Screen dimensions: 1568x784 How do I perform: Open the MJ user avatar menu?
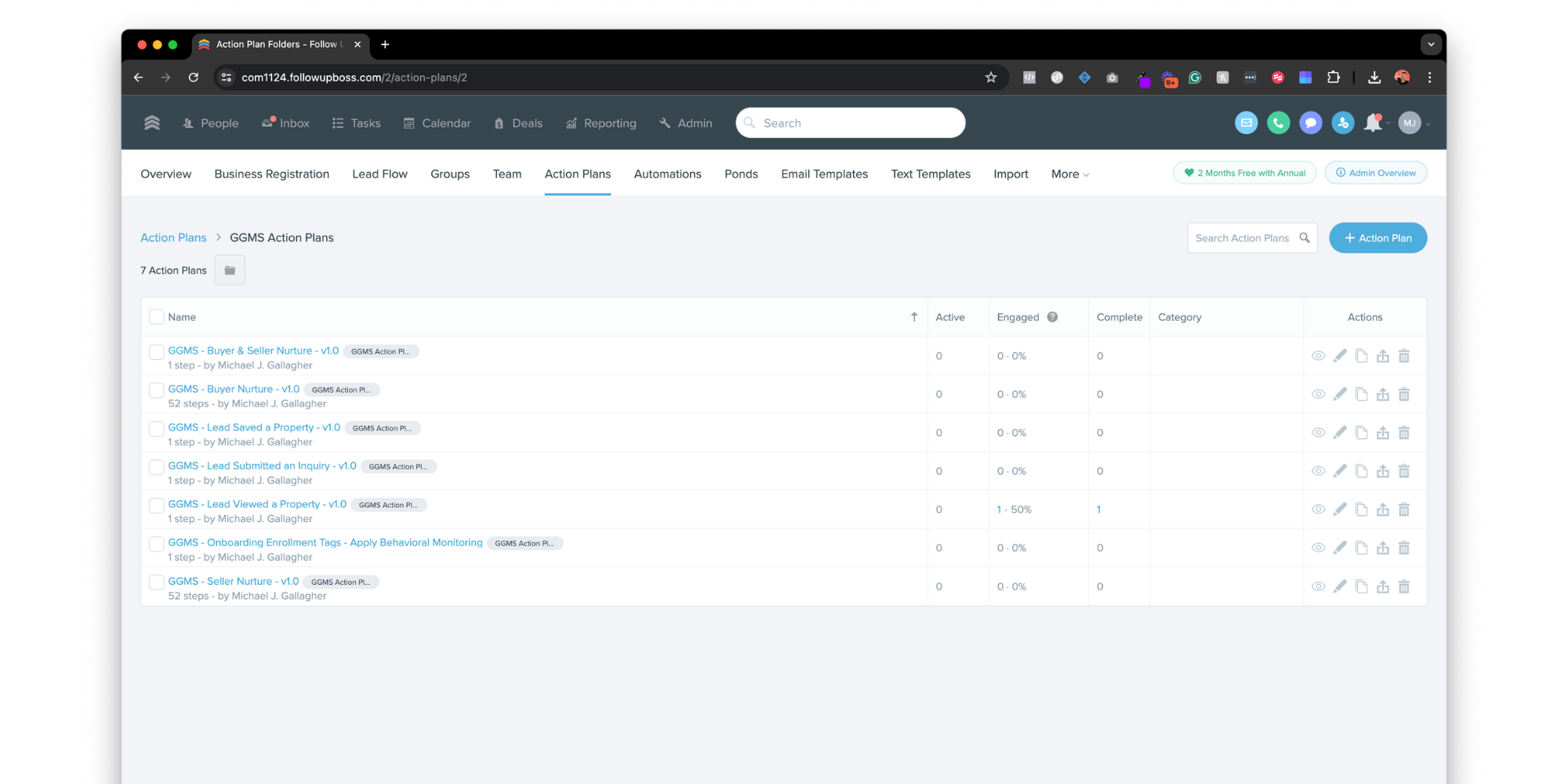[1410, 123]
